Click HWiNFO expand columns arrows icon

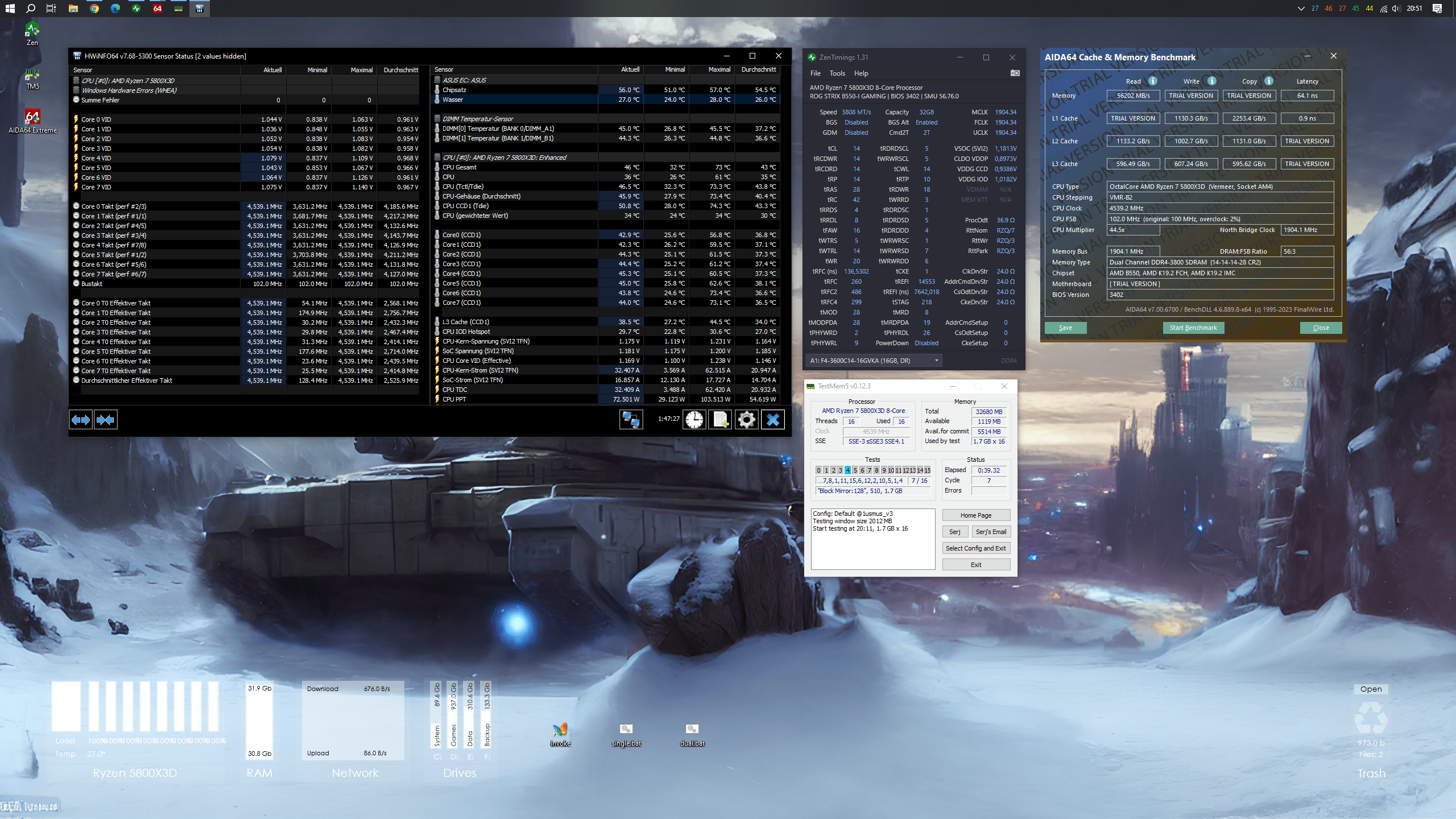(x=81, y=420)
